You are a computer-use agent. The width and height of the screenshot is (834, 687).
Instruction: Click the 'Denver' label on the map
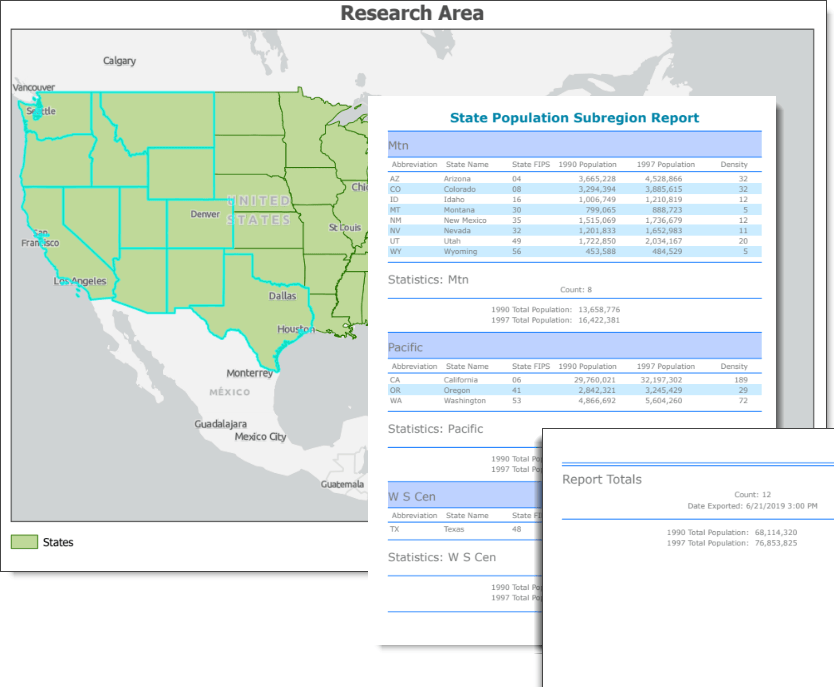[205, 214]
